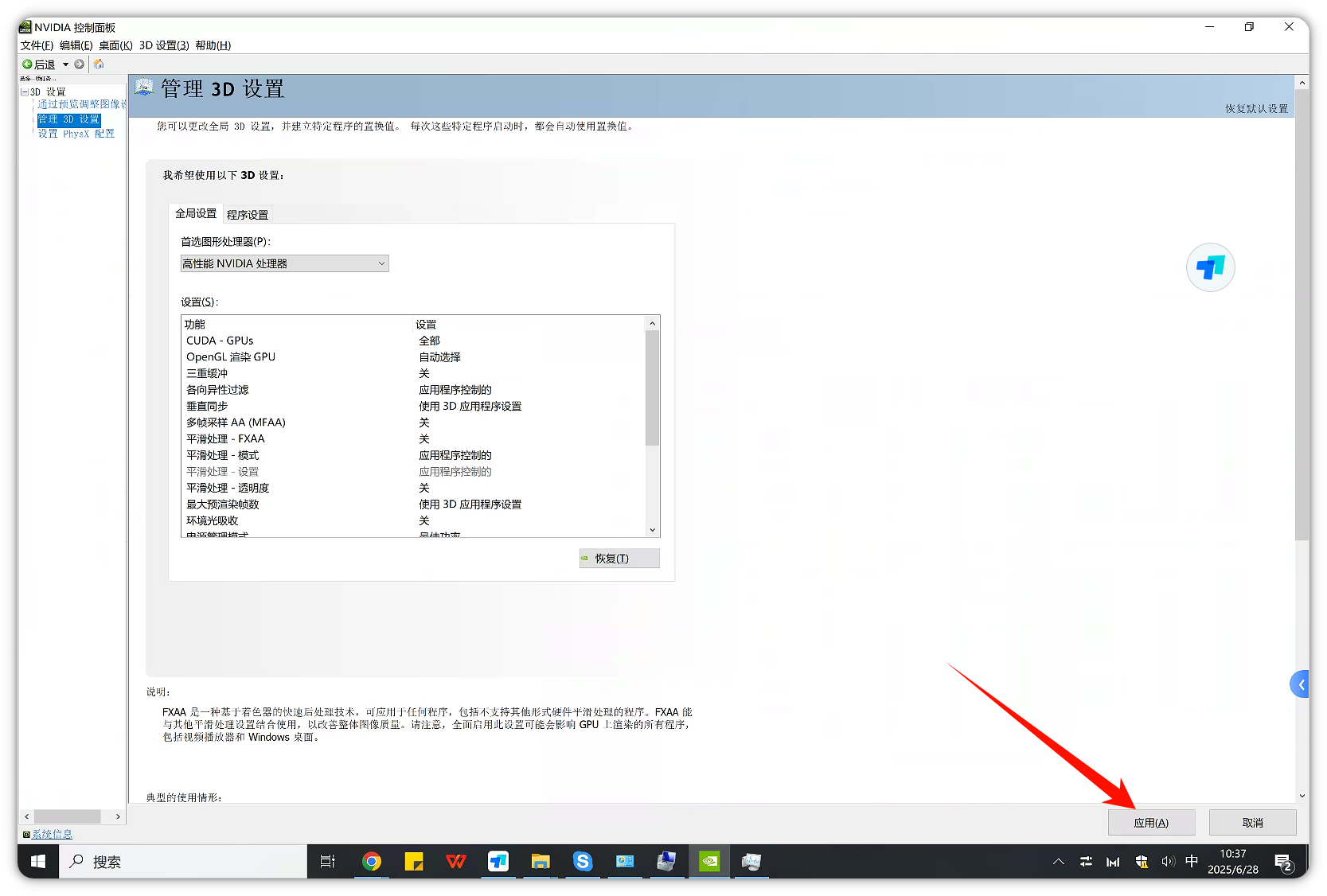Open the 系统信息 link
This screenshot has height=896, width=1327.
pyautogui.click(x=52, y=834)
